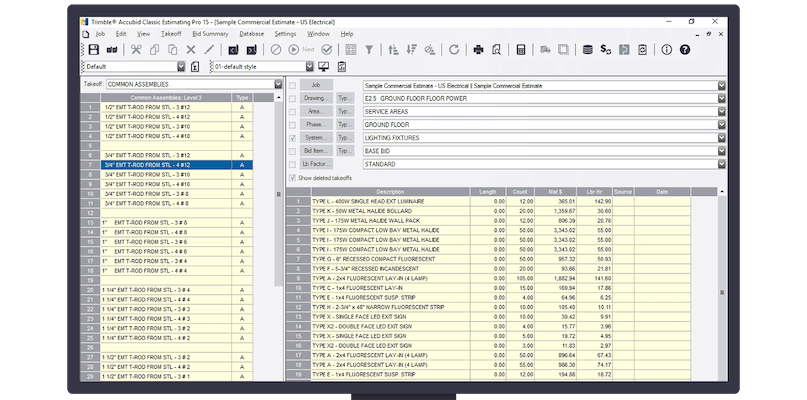Click the next page arrow icon
This screenshot has height=400, width=807.
(x=251, y=49)
